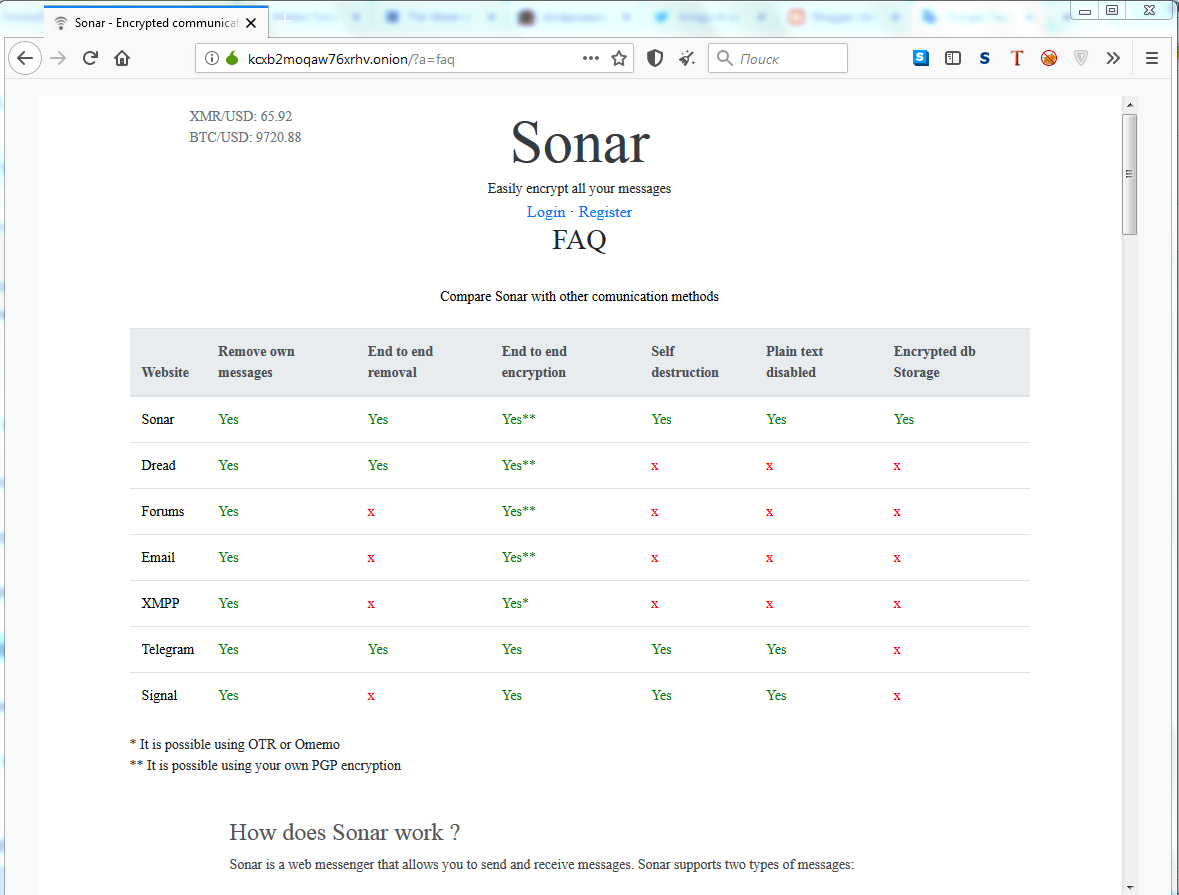1179x895 pixels.
Task: Click the XMR/USD: 65.92 rate text
Action: tap(241, 117)
